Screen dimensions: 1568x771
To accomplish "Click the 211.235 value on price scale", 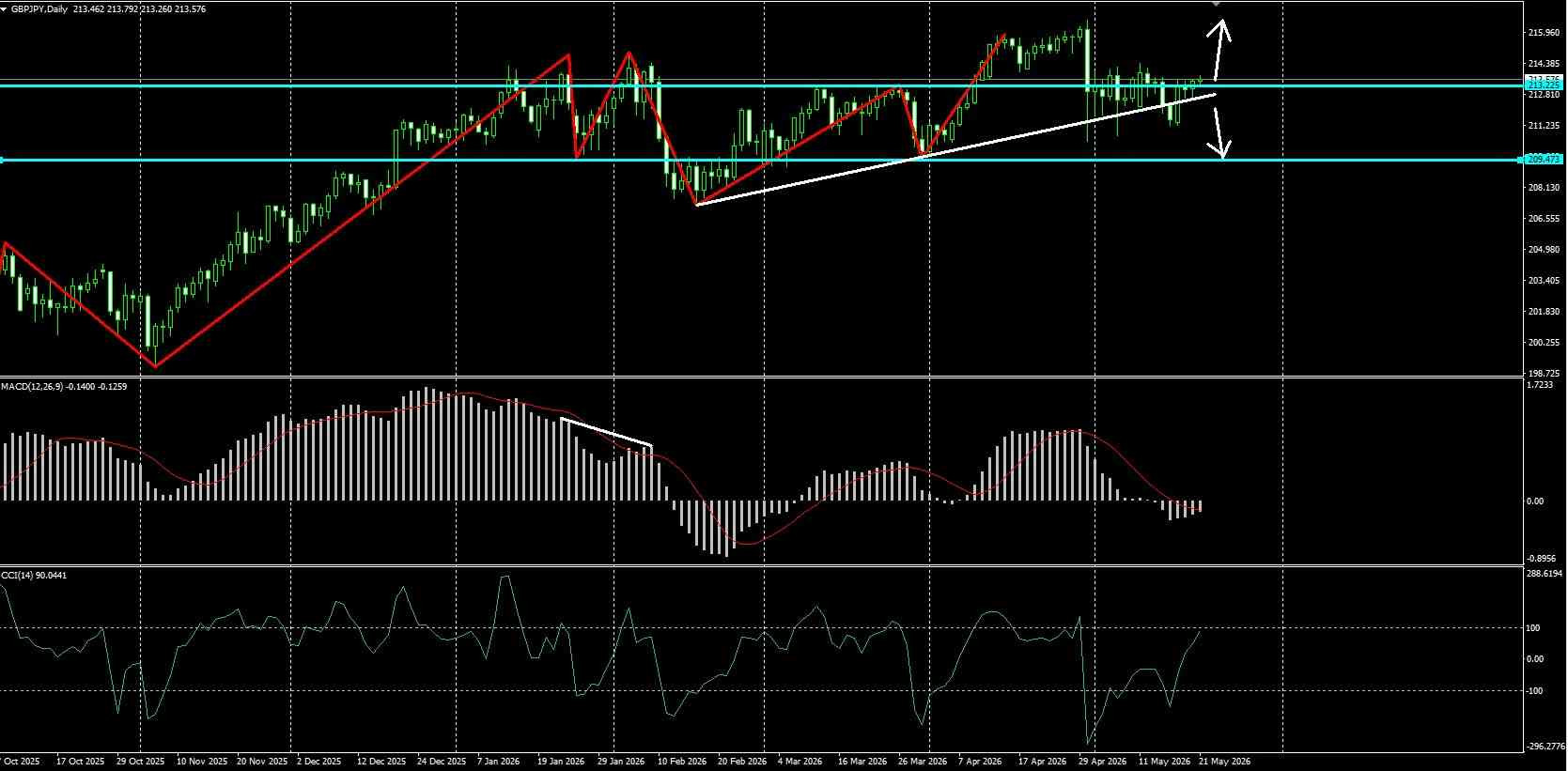I will [x=1544, y=126].
